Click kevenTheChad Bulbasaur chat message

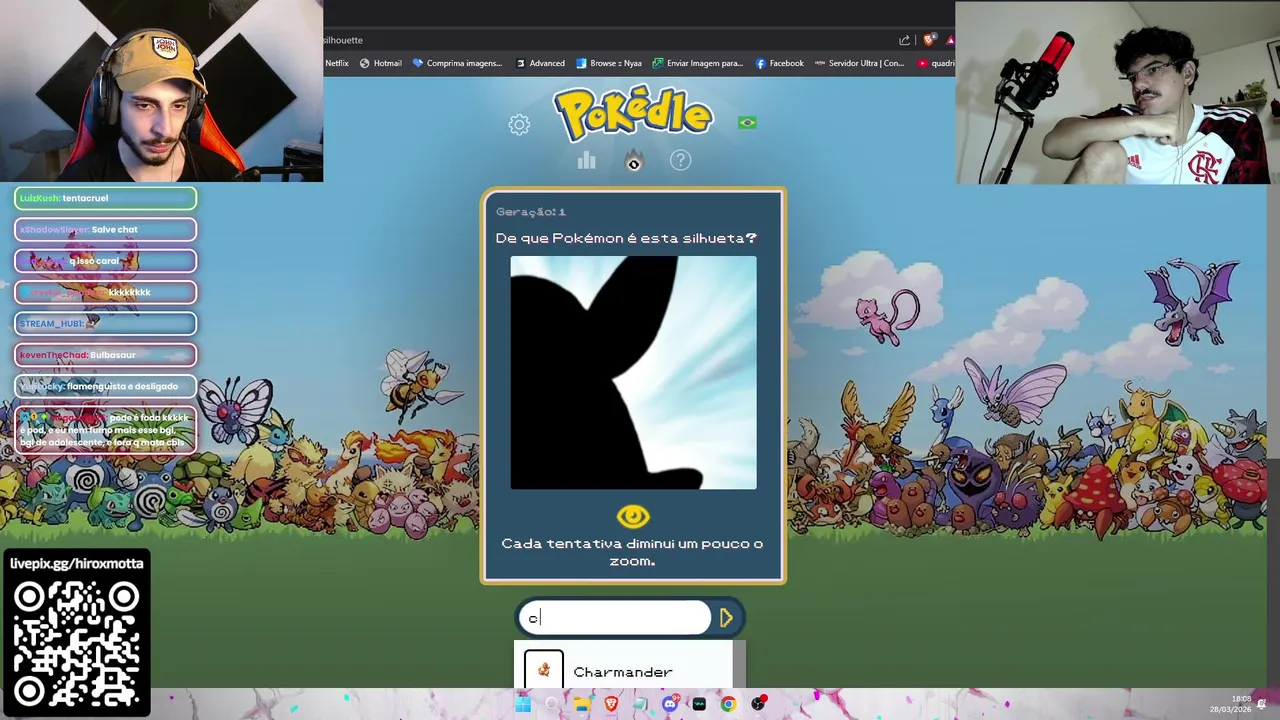(105, 355)
